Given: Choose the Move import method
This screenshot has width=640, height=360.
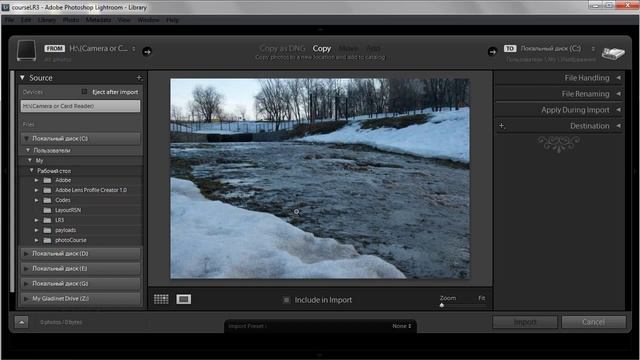Looking at the screenshot, I should coord(349,48).
